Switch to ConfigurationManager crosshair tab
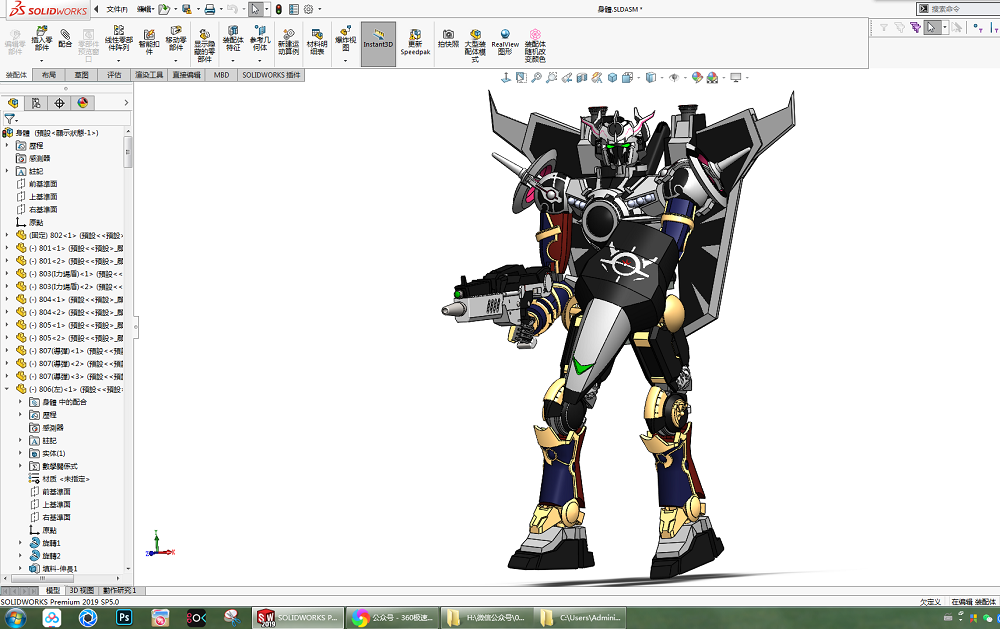1000x629 pixels. point(59,103)
